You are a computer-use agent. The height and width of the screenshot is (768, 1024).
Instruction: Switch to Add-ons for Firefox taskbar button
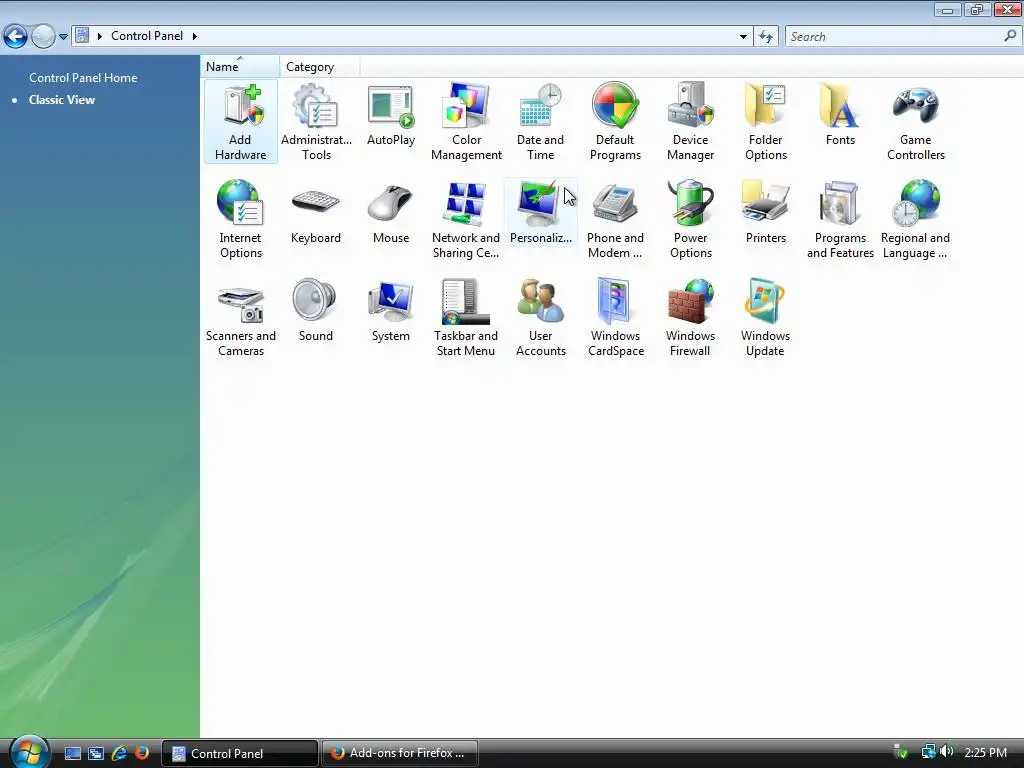click(x=400, y=754)
